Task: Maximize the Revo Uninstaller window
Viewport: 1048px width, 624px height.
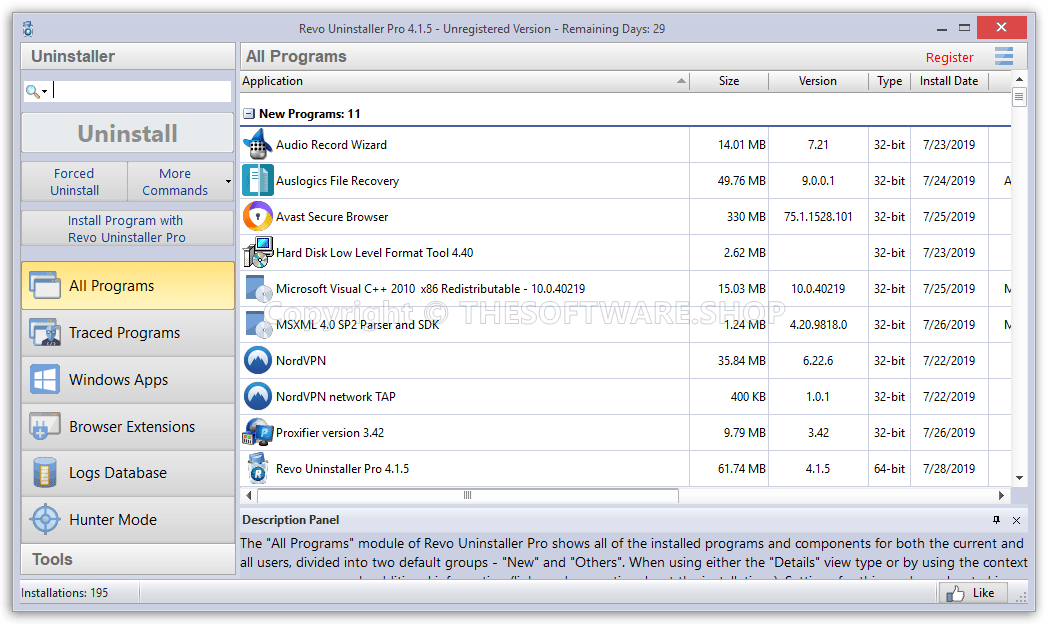Action: [x=964, y=28]
